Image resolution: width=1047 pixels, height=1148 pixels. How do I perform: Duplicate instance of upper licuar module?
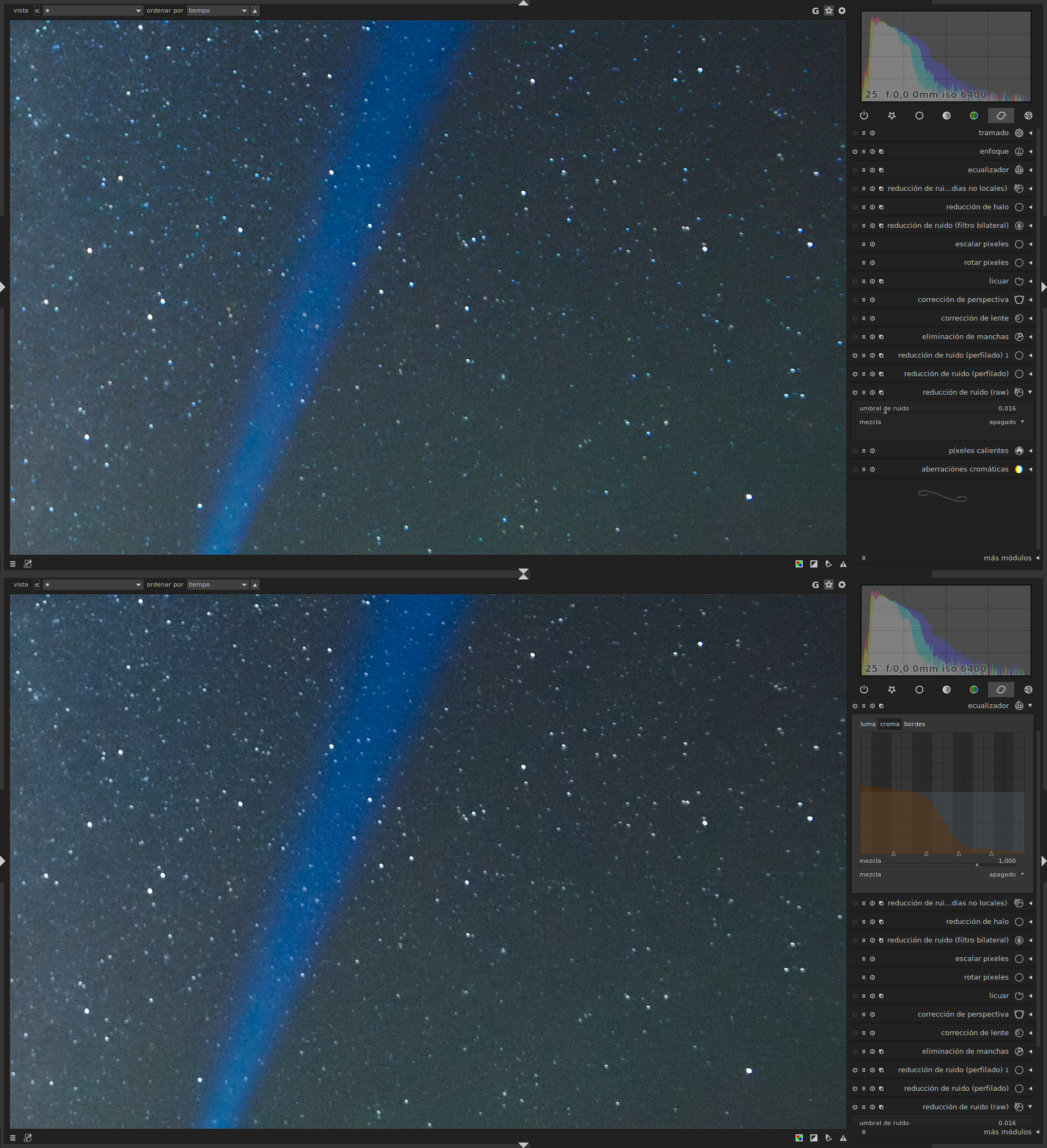point(881,281)
